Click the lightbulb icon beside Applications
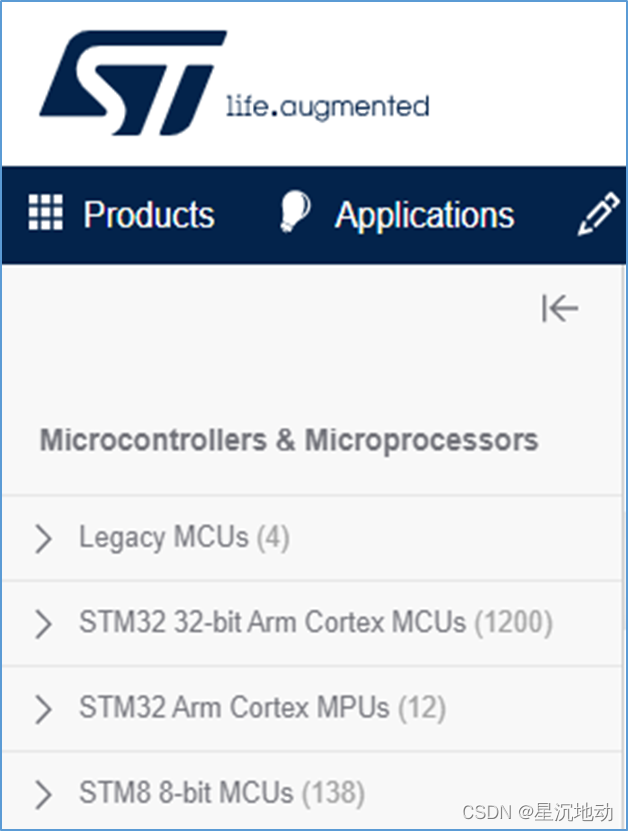Screen dimensions: 628x831 [294, 213]
